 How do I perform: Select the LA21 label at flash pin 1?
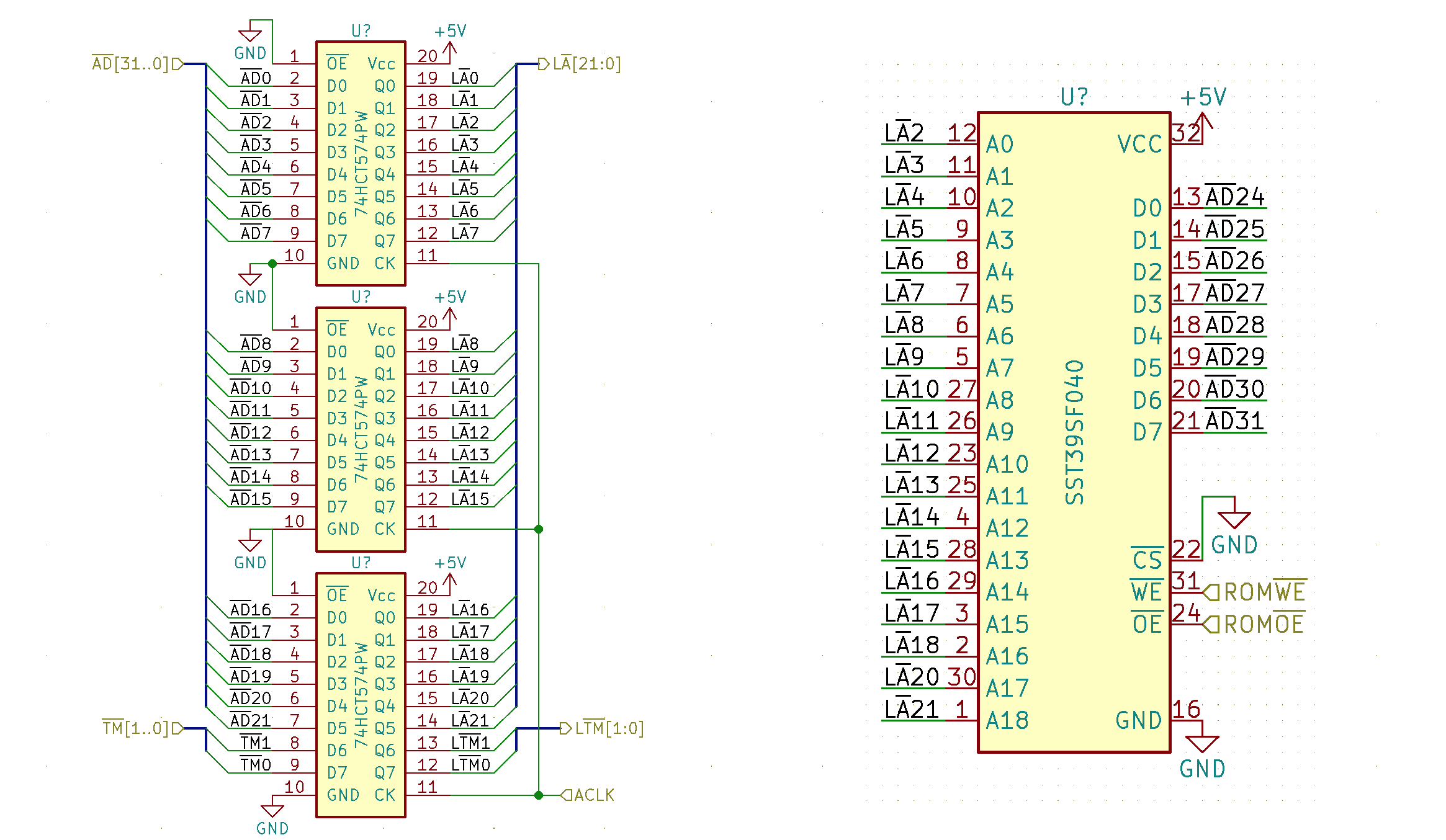click(x=912, y=708)
